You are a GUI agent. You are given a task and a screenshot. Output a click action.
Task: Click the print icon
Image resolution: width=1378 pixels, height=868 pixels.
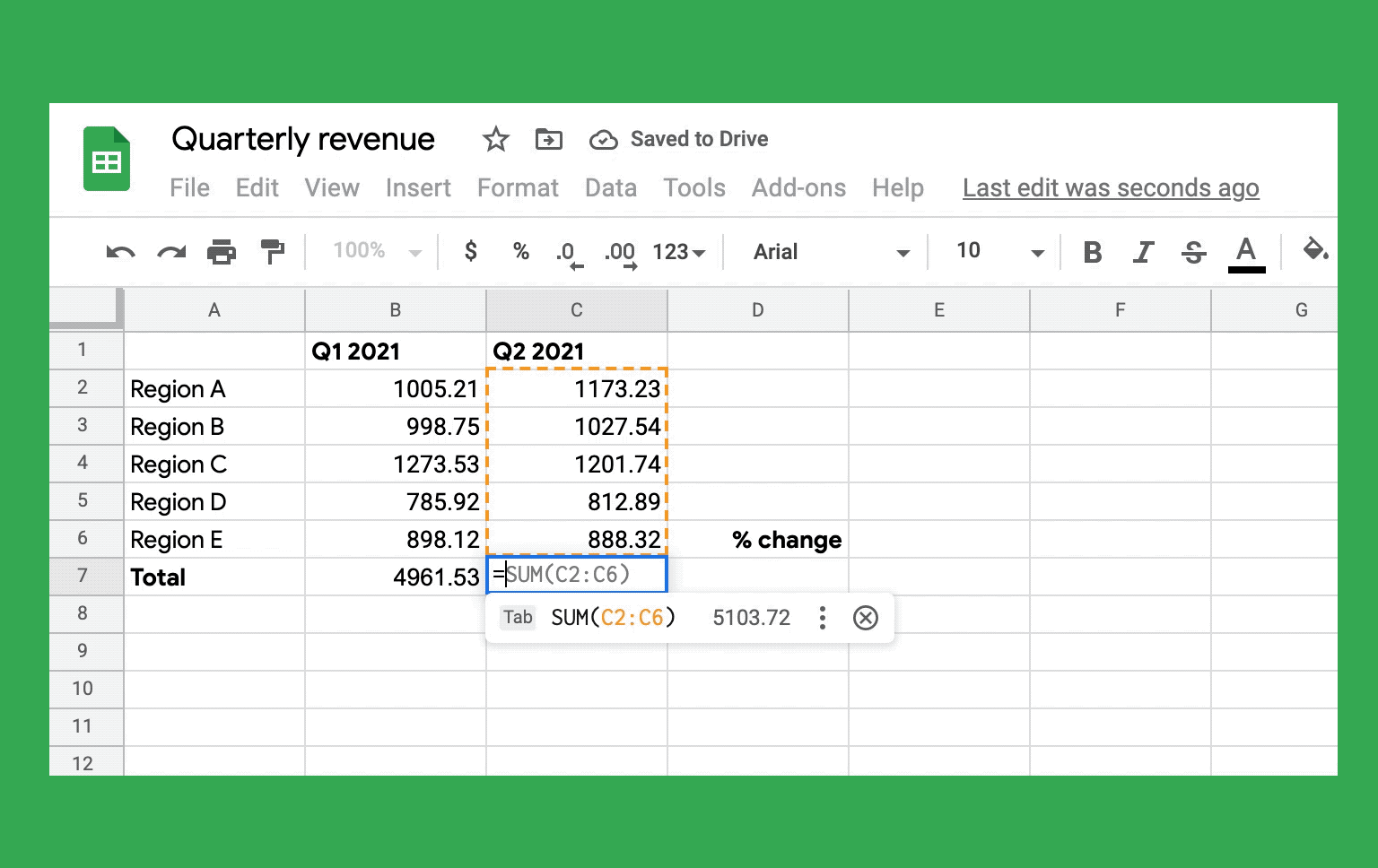pyautogui.click(x=222, y=252)
